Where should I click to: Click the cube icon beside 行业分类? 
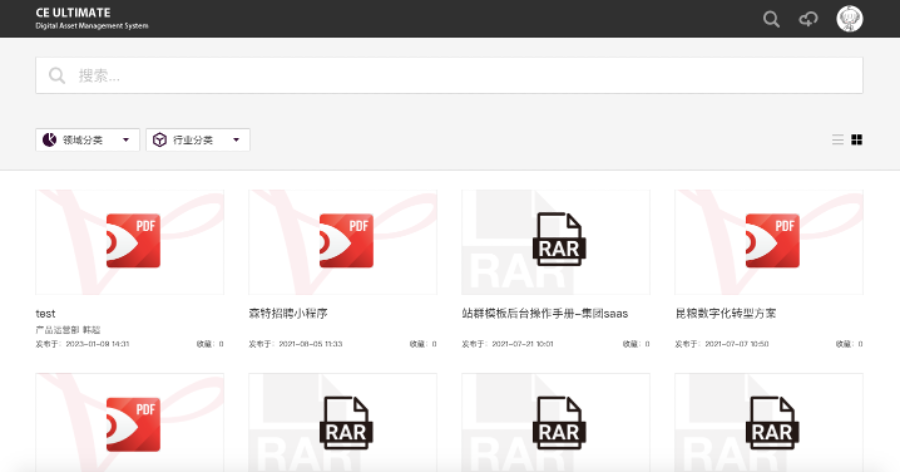(x=159, y=140)
